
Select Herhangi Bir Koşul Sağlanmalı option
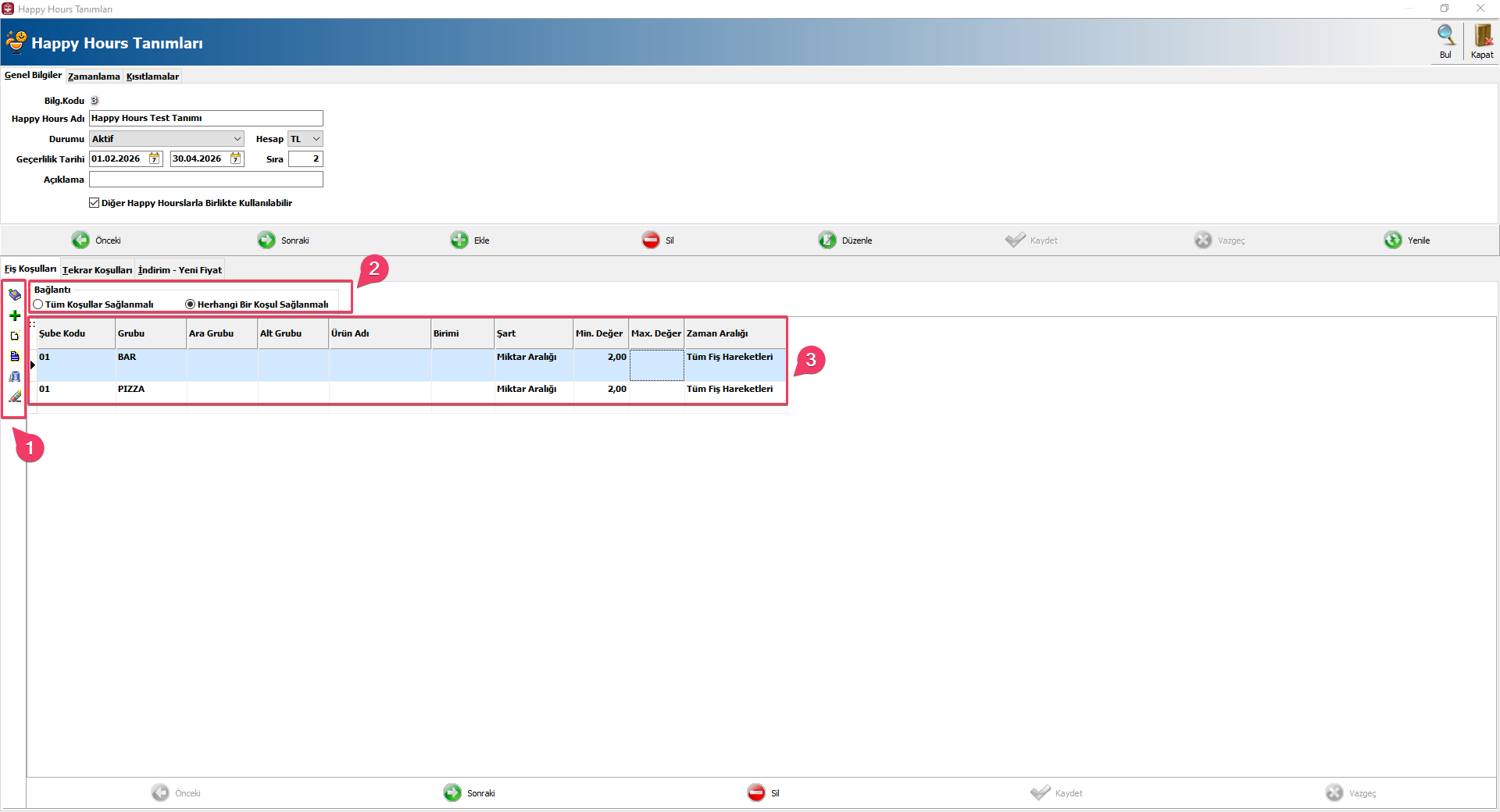[x=190, y=304]
